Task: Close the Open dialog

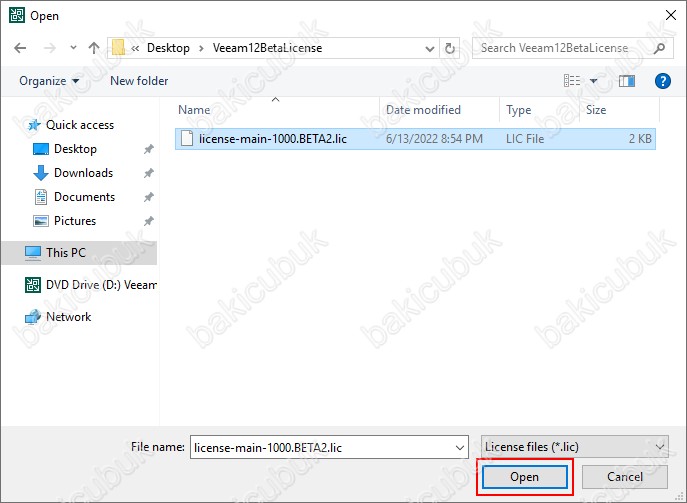Action: 670,15
